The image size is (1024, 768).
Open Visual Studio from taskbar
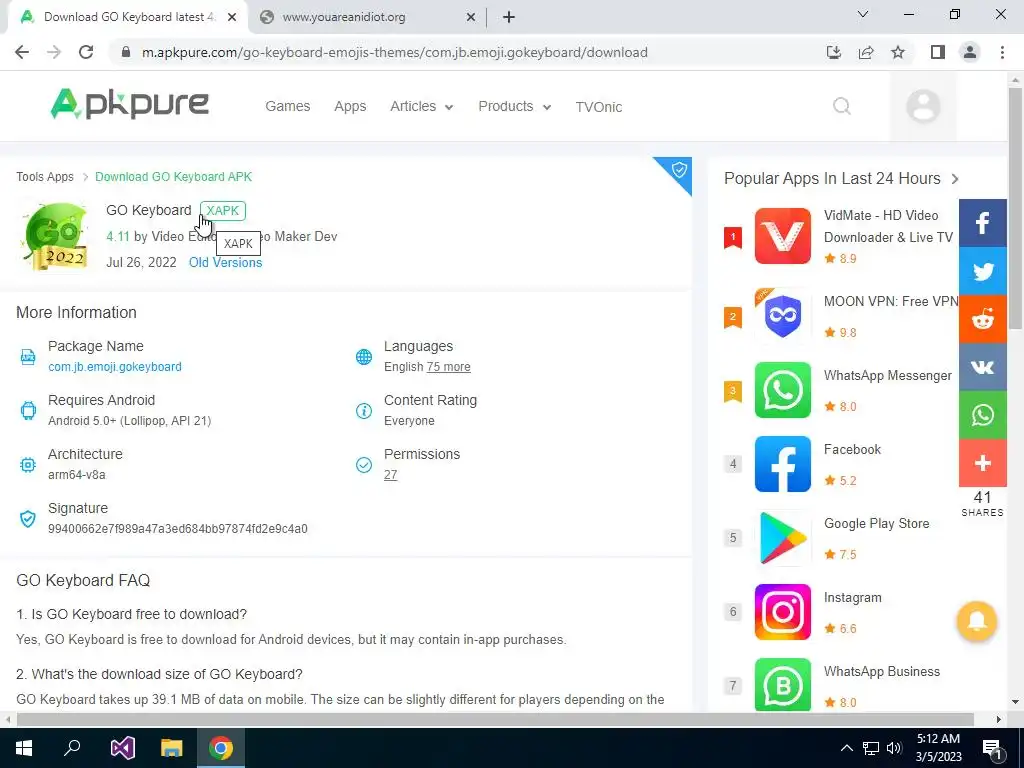click(x=122, y=748)
